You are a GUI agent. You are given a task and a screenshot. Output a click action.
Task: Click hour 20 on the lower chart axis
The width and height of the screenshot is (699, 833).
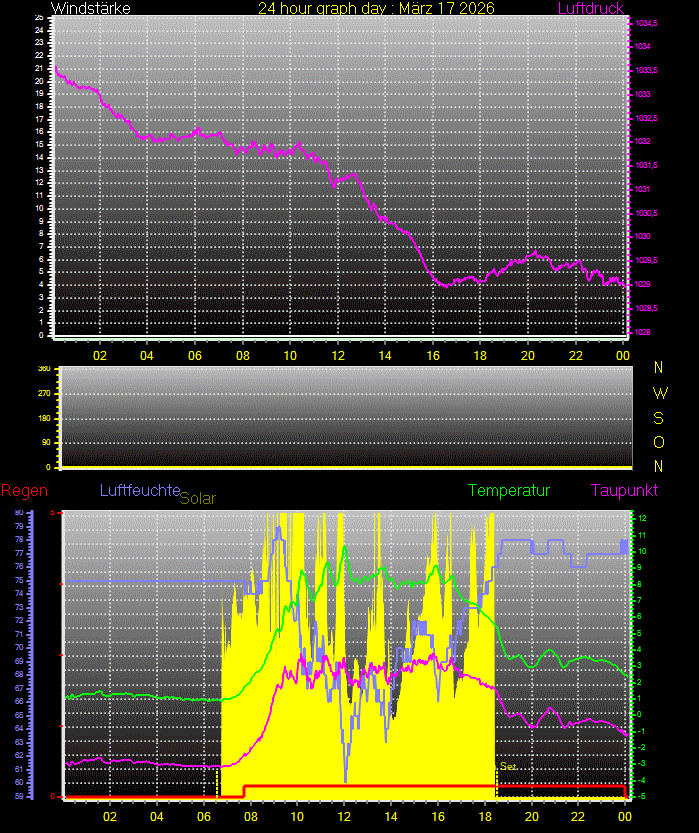(531, 816)
